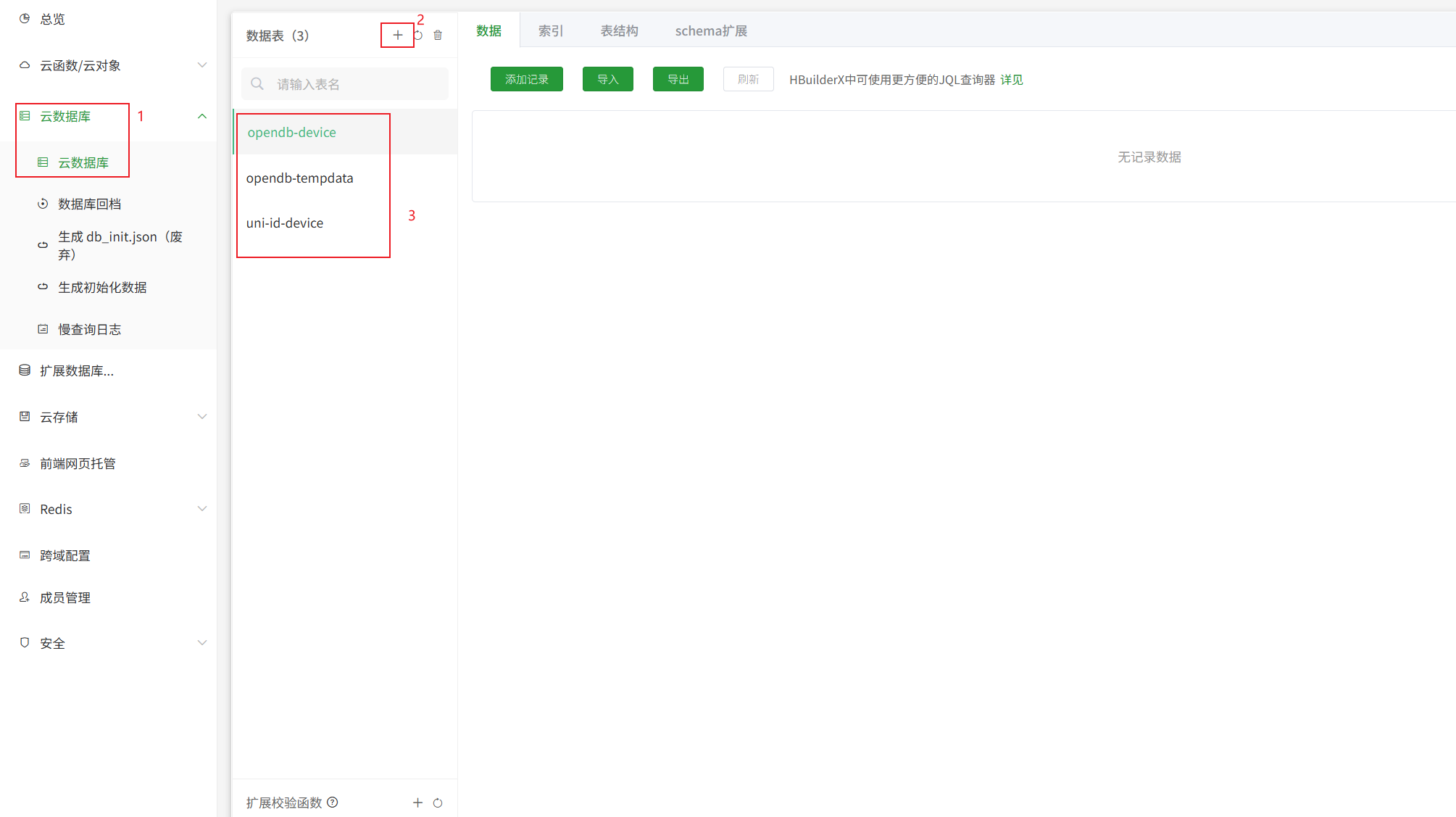Click the refresh icon beside 扩展校验函数

(438, 803)
